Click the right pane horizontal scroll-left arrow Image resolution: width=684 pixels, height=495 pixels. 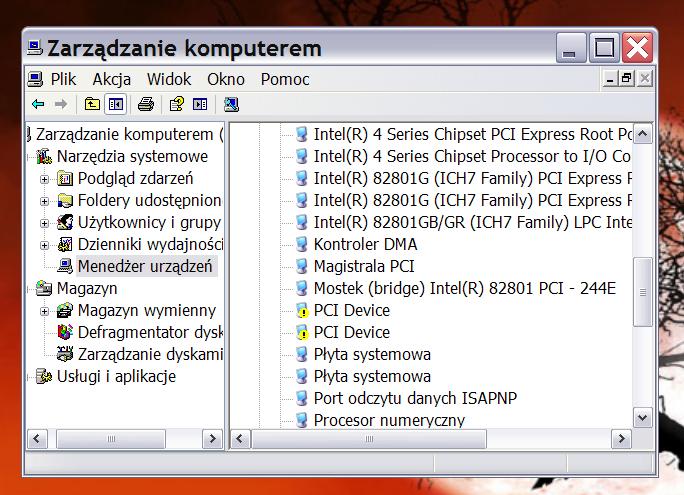click(x=240, y=439)
